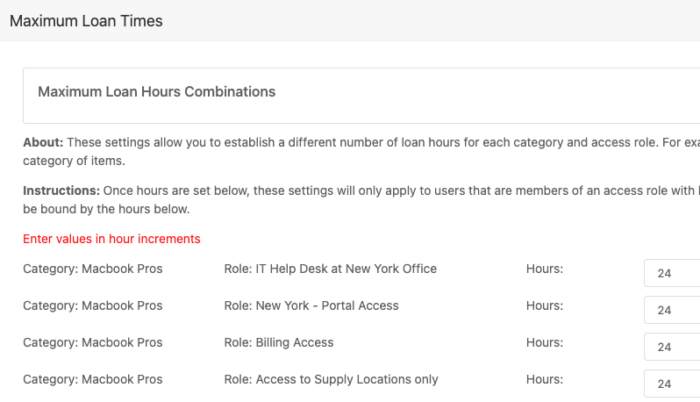The image size is (700, 402).
Task: Click the bold About label
Action: (x=43, y=142)
